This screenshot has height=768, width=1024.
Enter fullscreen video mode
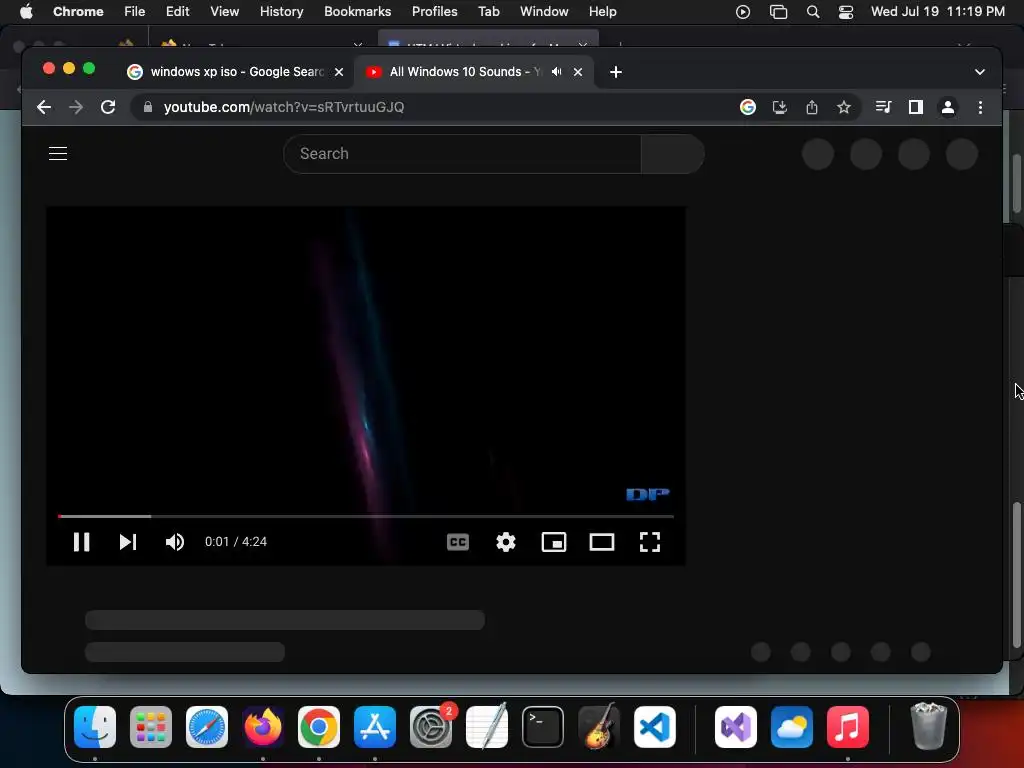coord(650,542)
